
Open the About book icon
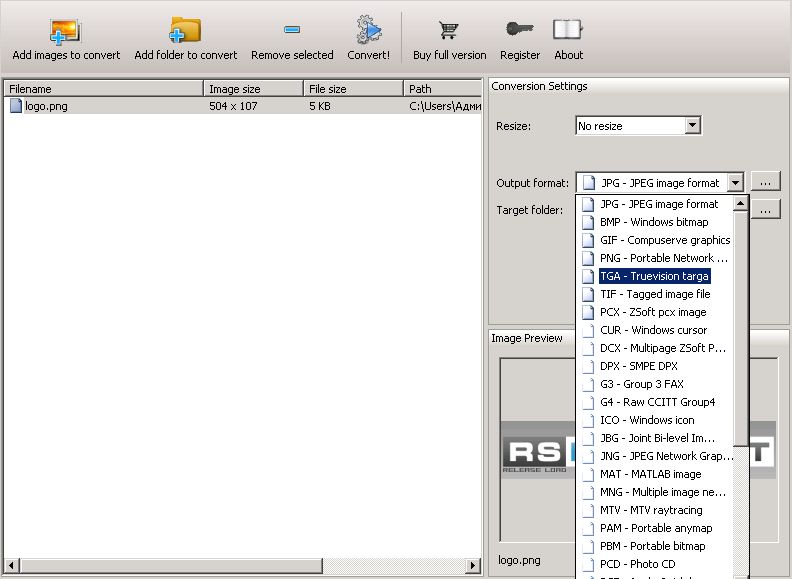568,31
